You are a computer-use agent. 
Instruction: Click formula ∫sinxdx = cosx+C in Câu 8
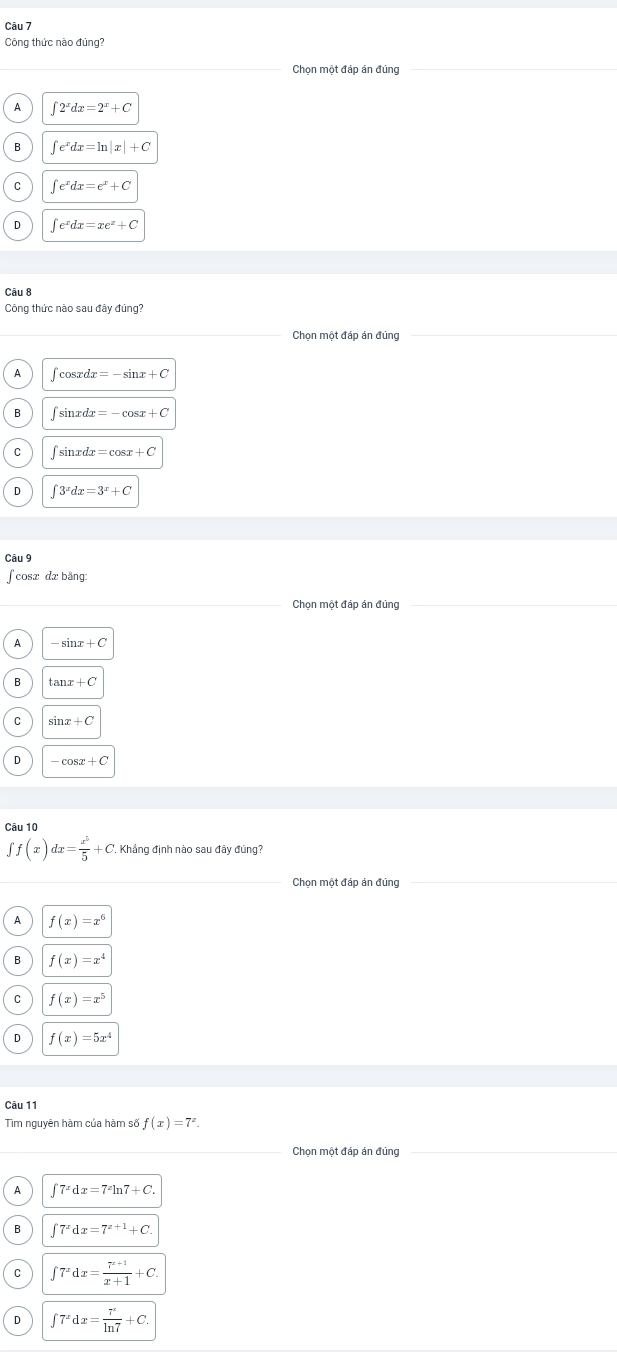[x=102, y=452]
